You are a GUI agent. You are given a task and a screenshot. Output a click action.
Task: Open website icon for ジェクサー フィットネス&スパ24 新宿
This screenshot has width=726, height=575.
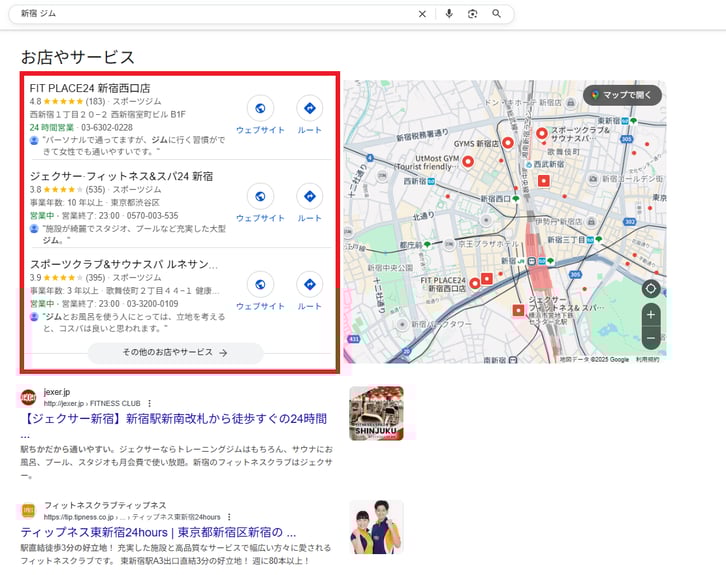(x=260, y=196)
